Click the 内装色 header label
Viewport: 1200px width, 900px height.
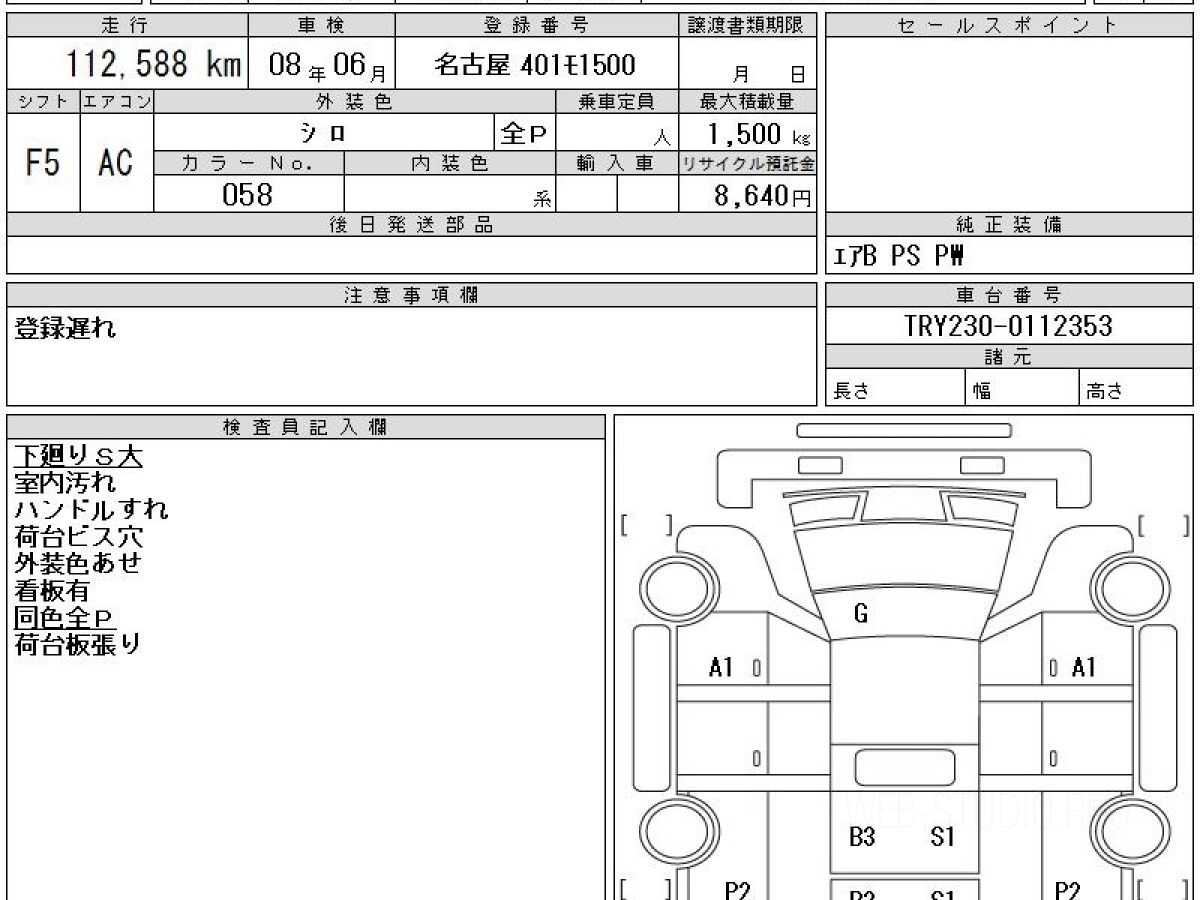(x=450, y=165)
